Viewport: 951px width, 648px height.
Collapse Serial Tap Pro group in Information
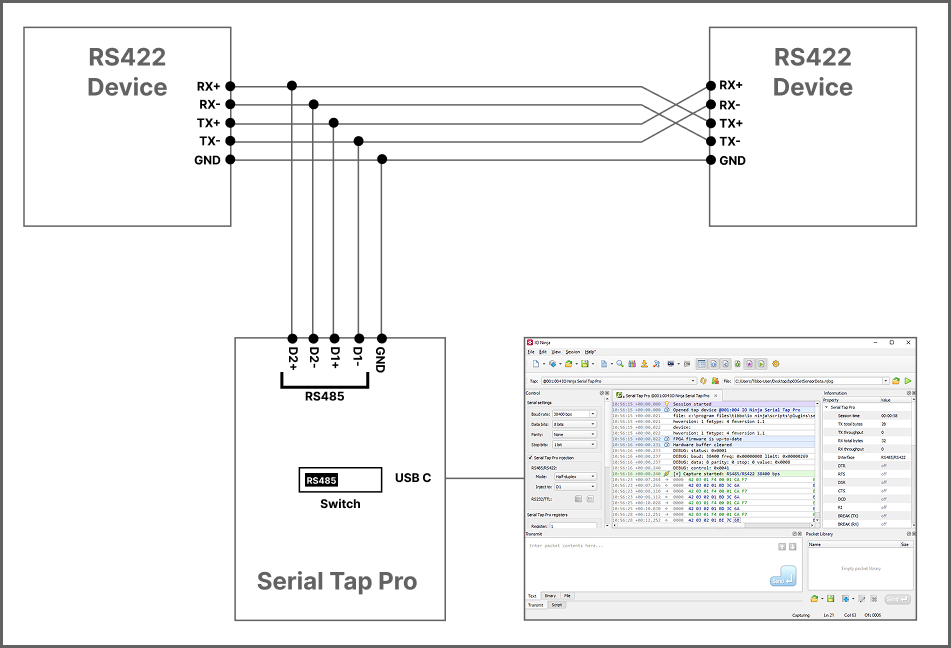click(x=827, y=407)
